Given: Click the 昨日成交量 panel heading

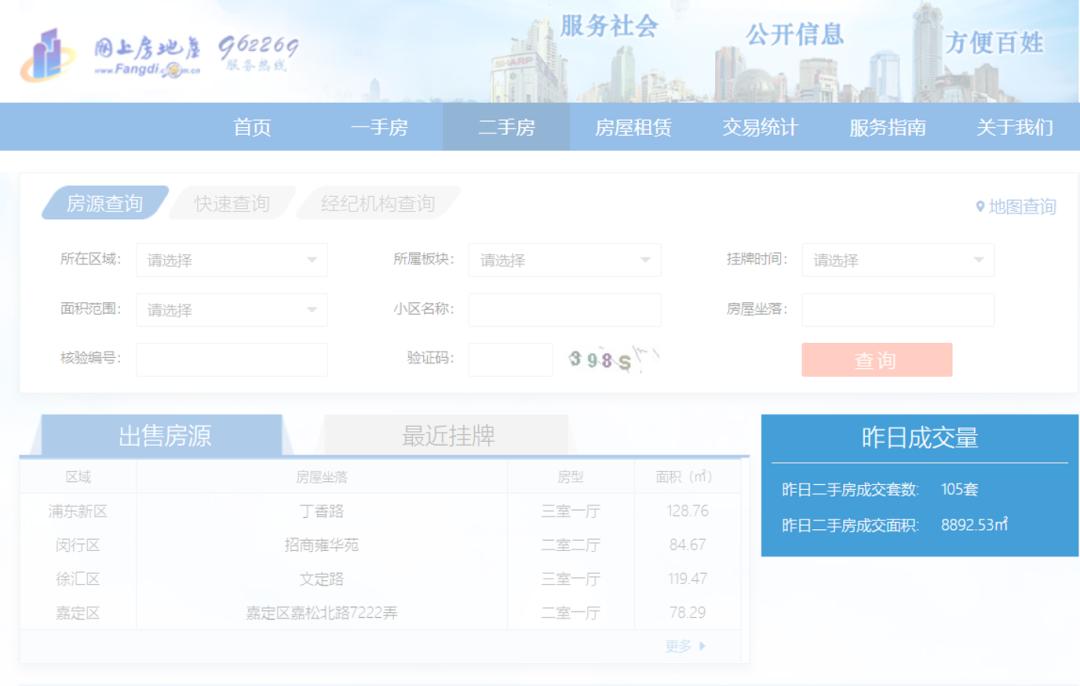Looking at the screenshot, I should click(x=920, y=437).
